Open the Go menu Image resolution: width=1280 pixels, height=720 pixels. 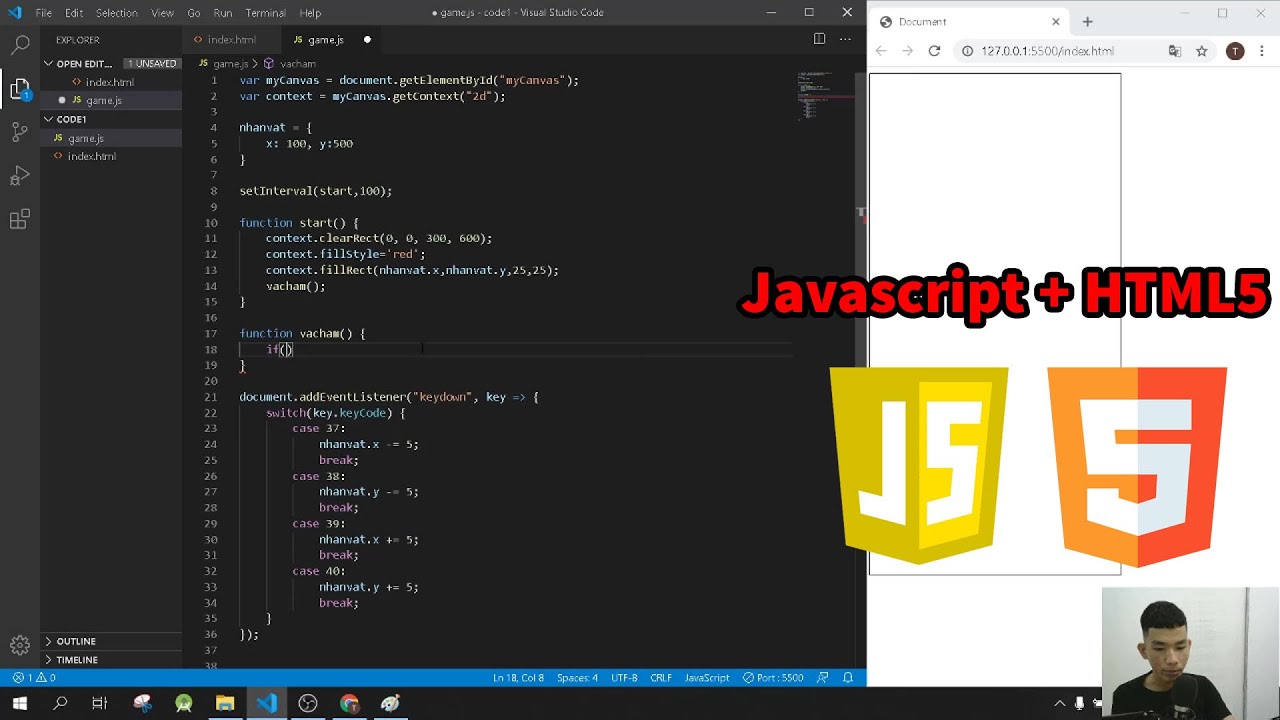pos(194,13)
